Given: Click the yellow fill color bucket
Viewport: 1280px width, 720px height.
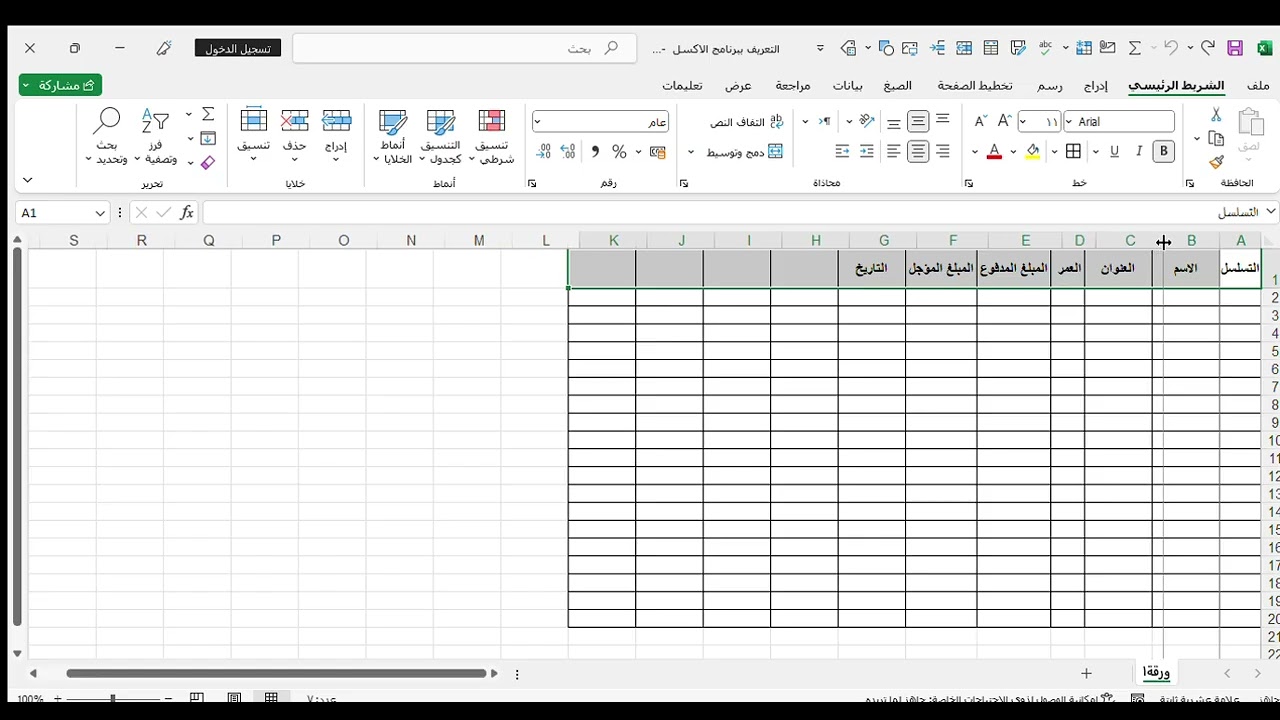Looking at the screenshot, I should coord(1033,152).
